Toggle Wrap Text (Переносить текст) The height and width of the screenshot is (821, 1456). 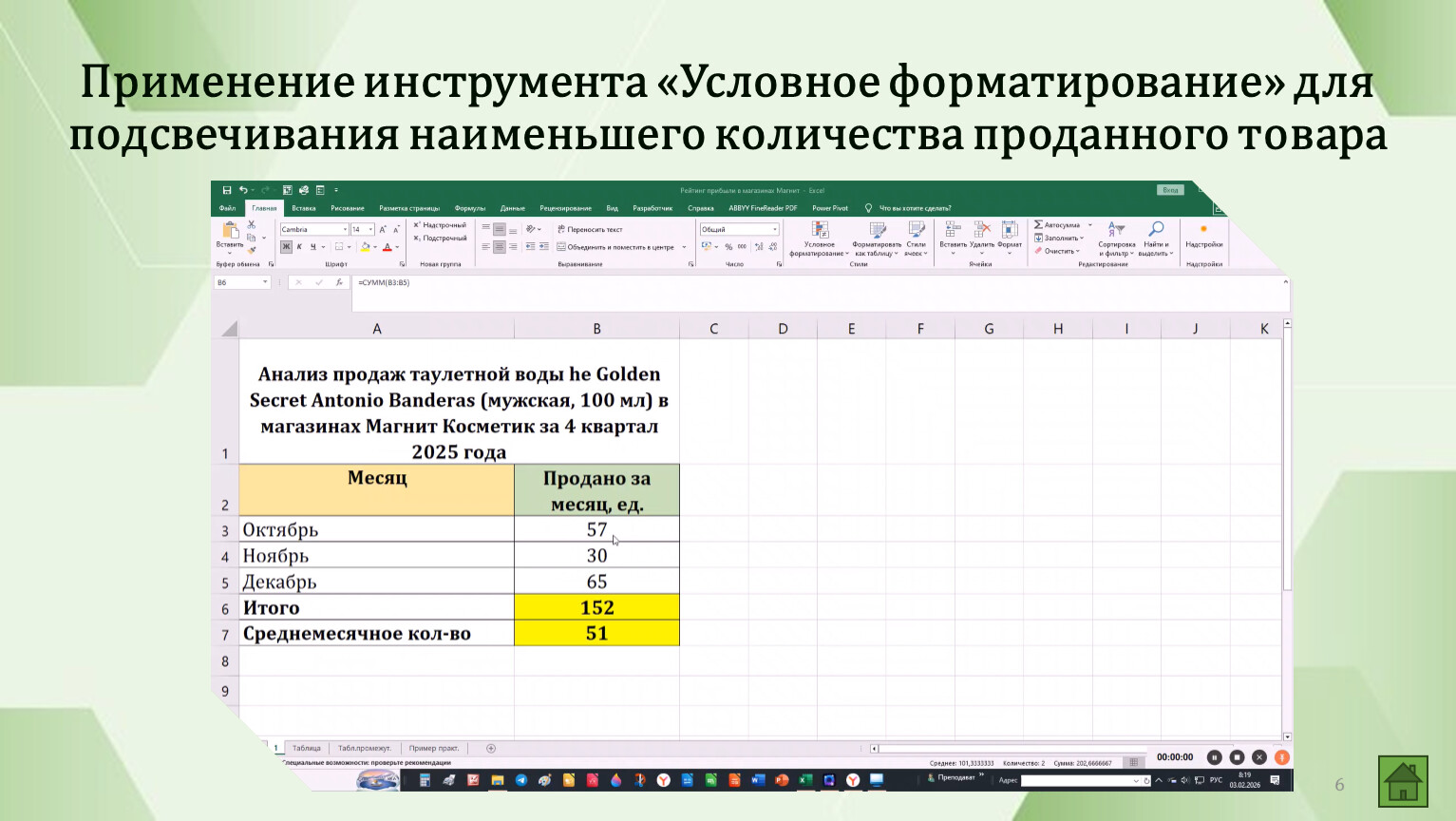(590, 229)
